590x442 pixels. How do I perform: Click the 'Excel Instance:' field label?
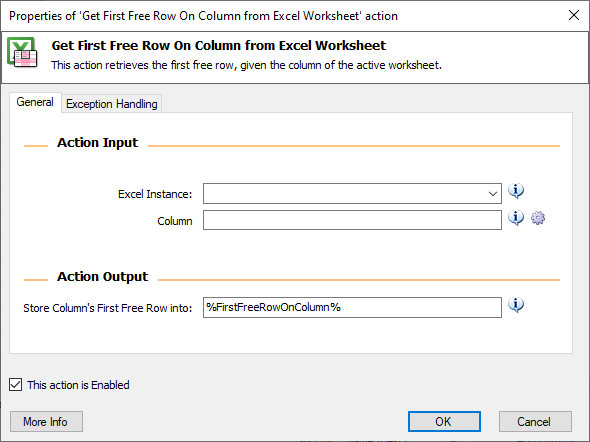pyautogui.click(x=155, y=194)
